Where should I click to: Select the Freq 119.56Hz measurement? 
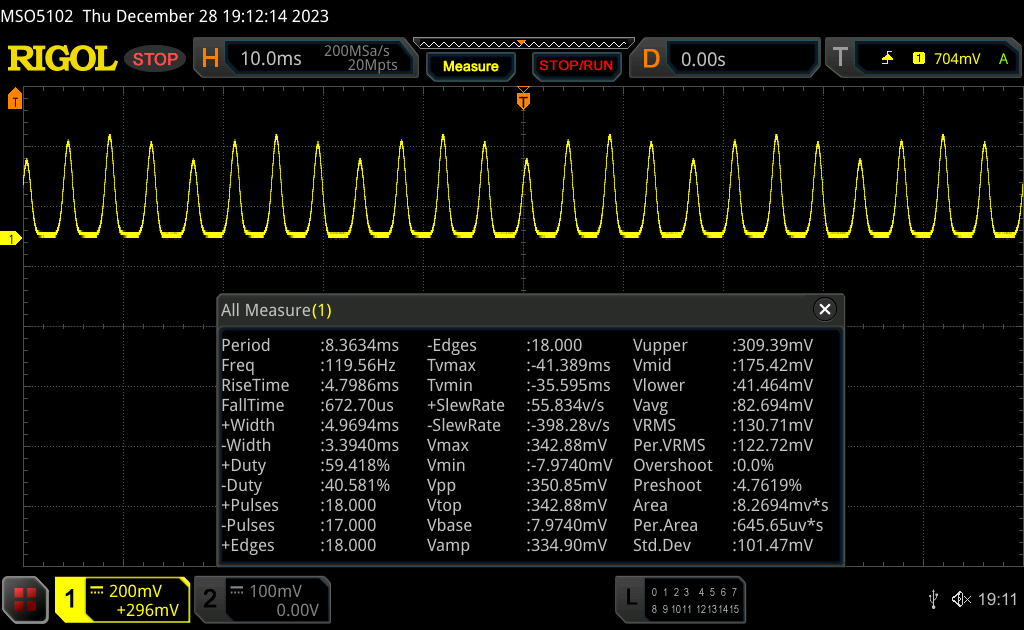[x=308, y=365]
